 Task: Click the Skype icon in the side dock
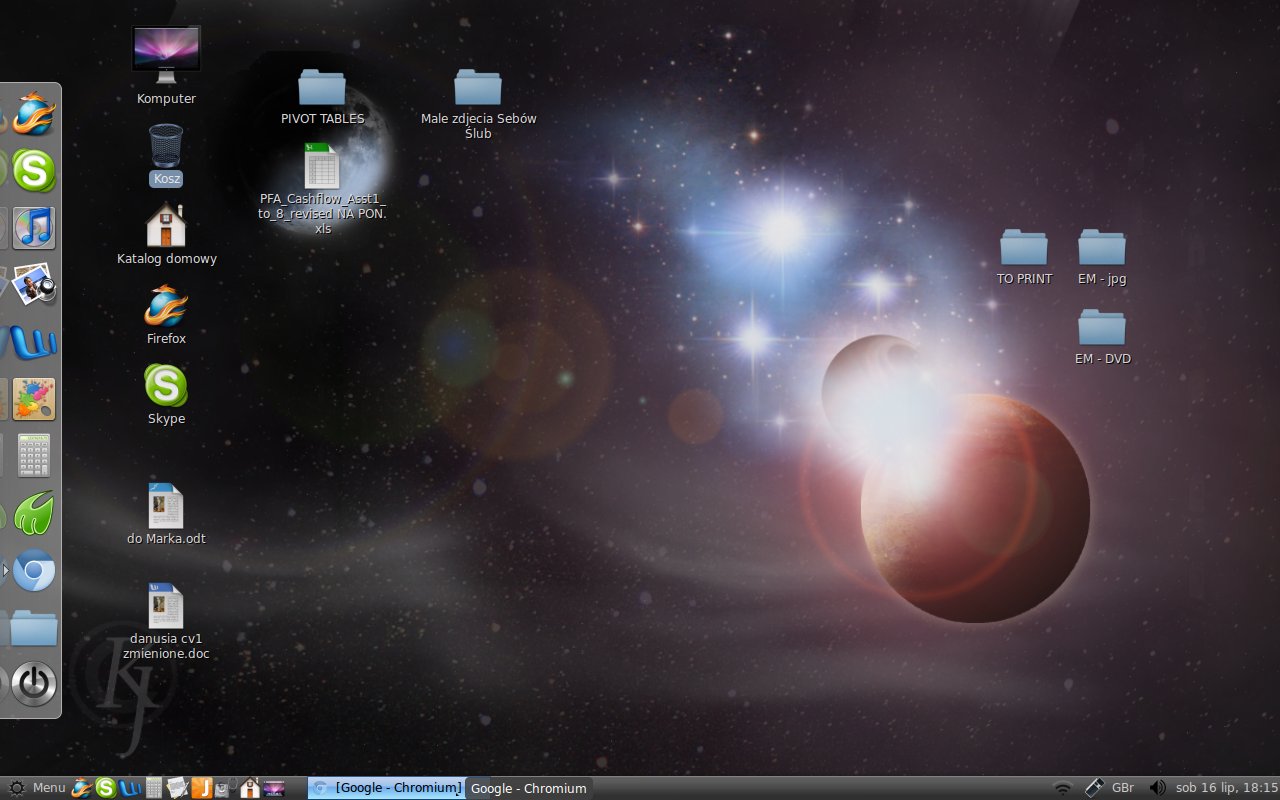click(x=34, y=171)
